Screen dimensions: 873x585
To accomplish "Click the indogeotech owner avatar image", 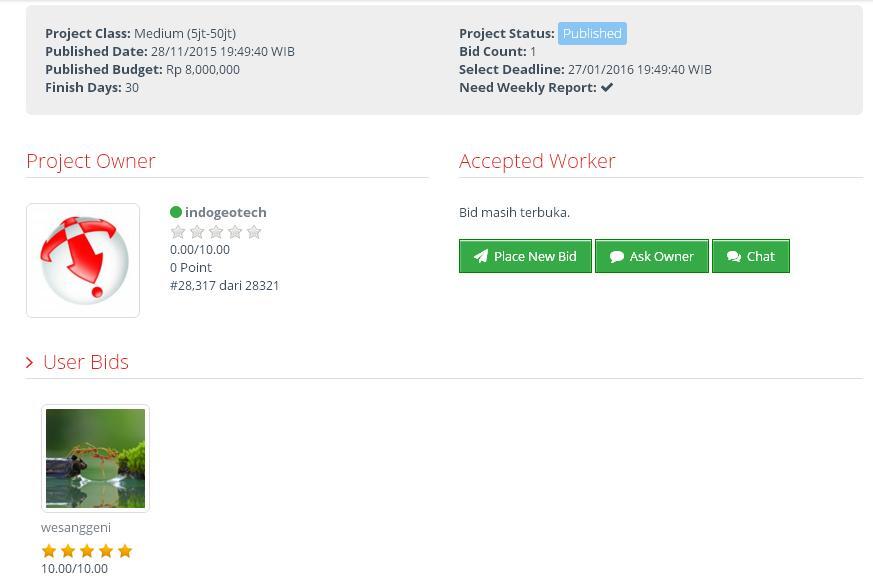I will [83, 260].
